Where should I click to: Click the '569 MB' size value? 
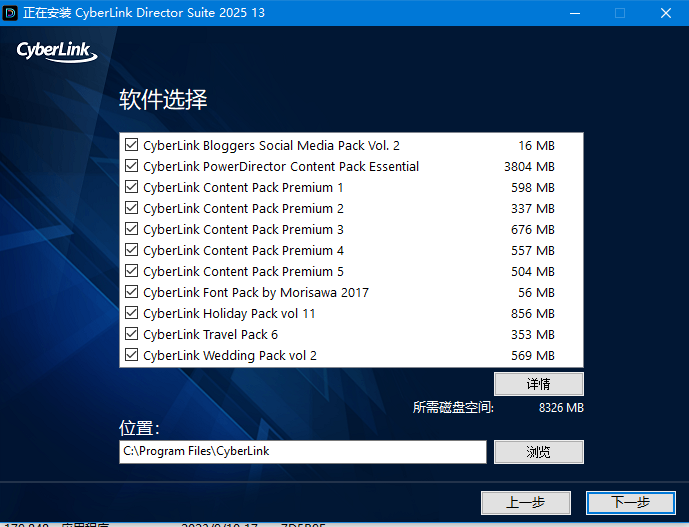tap(533, 356)
